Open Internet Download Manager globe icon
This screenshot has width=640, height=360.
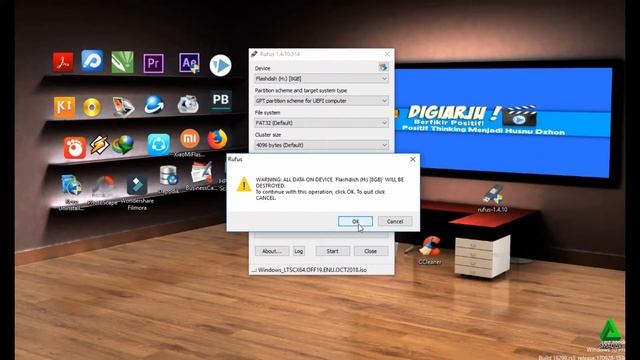[123, 144]
